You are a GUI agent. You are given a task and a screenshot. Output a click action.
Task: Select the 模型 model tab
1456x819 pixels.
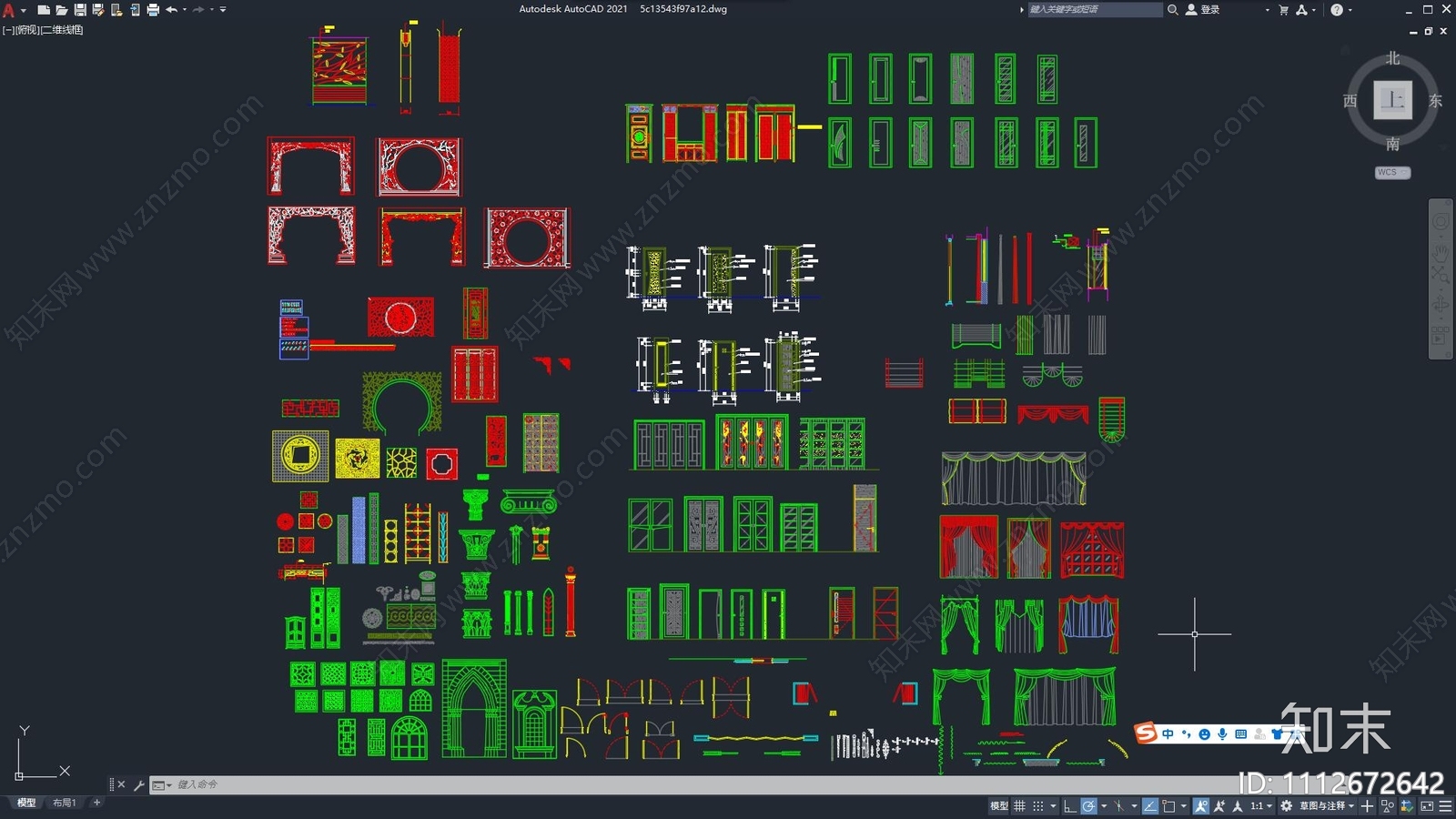[x=26, y=803]
